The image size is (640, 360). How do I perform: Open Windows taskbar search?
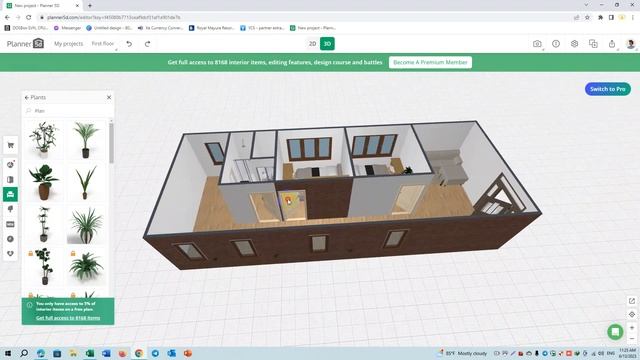(24, 353)
